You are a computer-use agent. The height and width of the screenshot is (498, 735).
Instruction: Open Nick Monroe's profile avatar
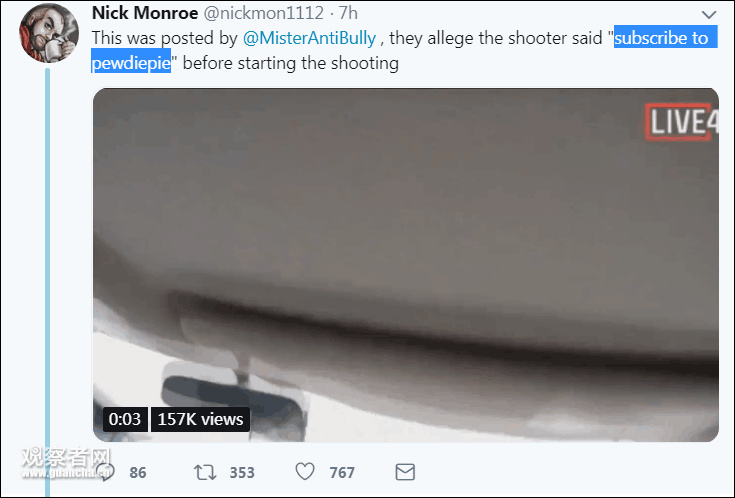[47, 30]
